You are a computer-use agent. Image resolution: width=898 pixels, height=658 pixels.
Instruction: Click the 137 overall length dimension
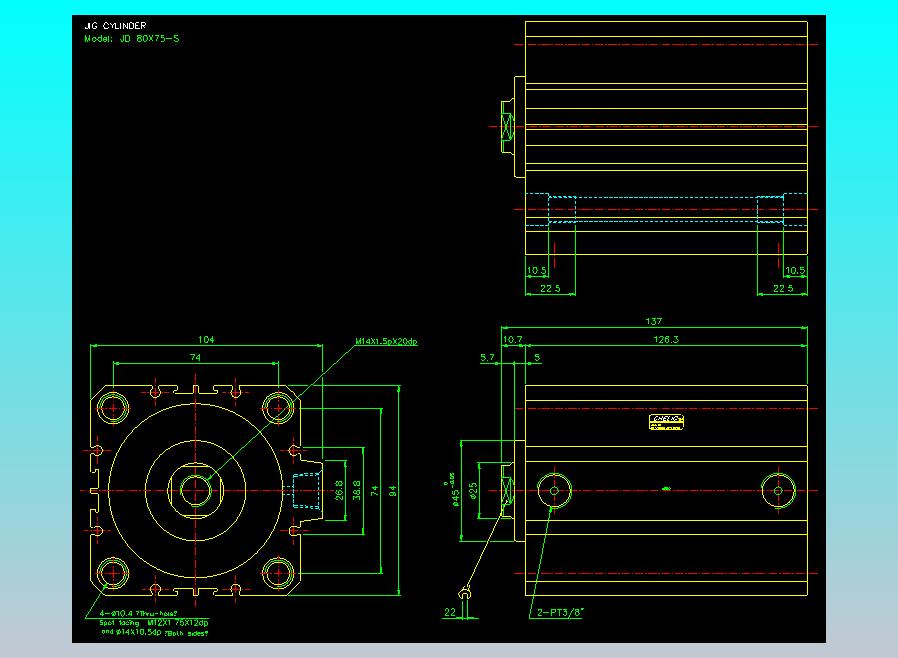tap(655, 322)
